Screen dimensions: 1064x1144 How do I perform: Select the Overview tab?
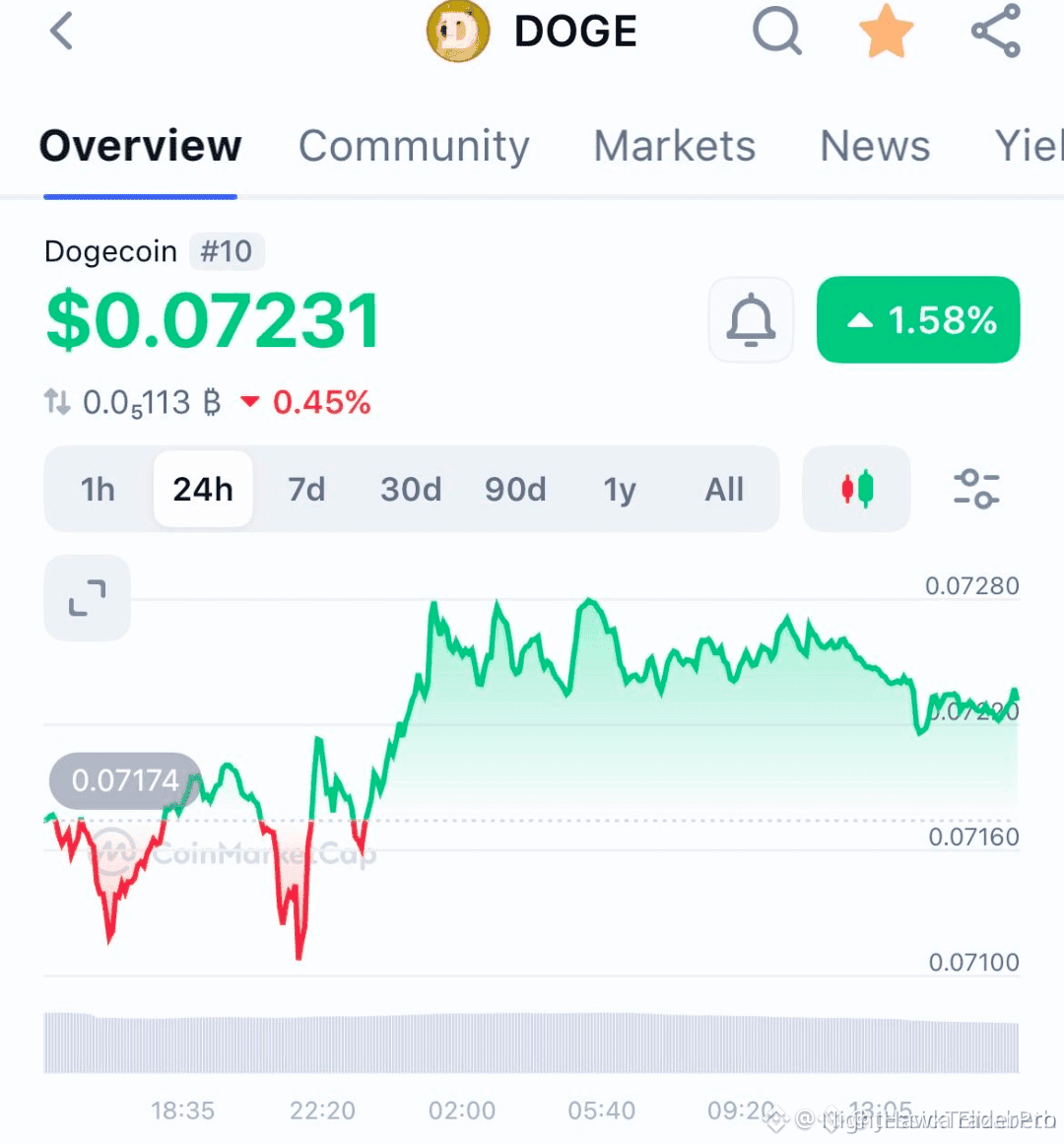[x=140, y=146]
